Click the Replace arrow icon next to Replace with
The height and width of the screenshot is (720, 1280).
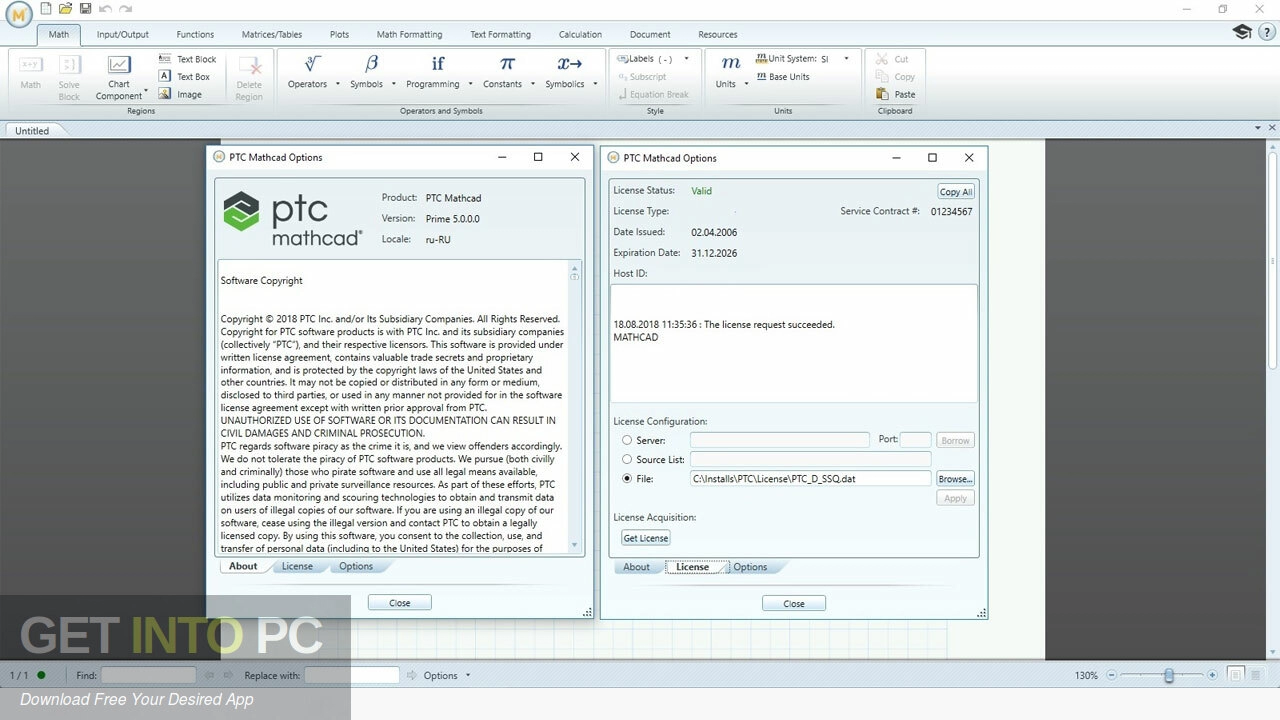pos(412,676)
